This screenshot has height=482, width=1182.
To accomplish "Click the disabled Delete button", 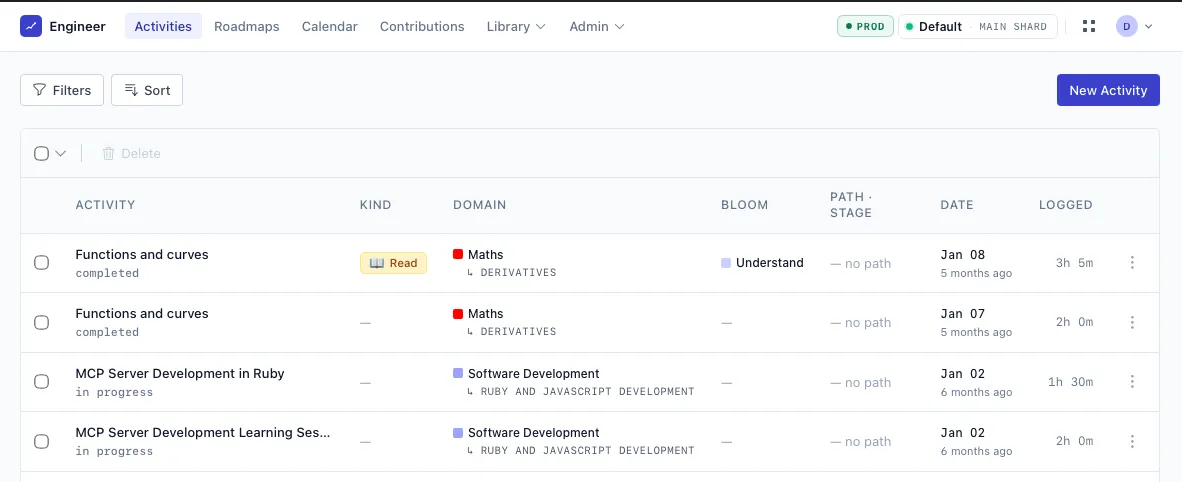I will click(x=132, y=154).
